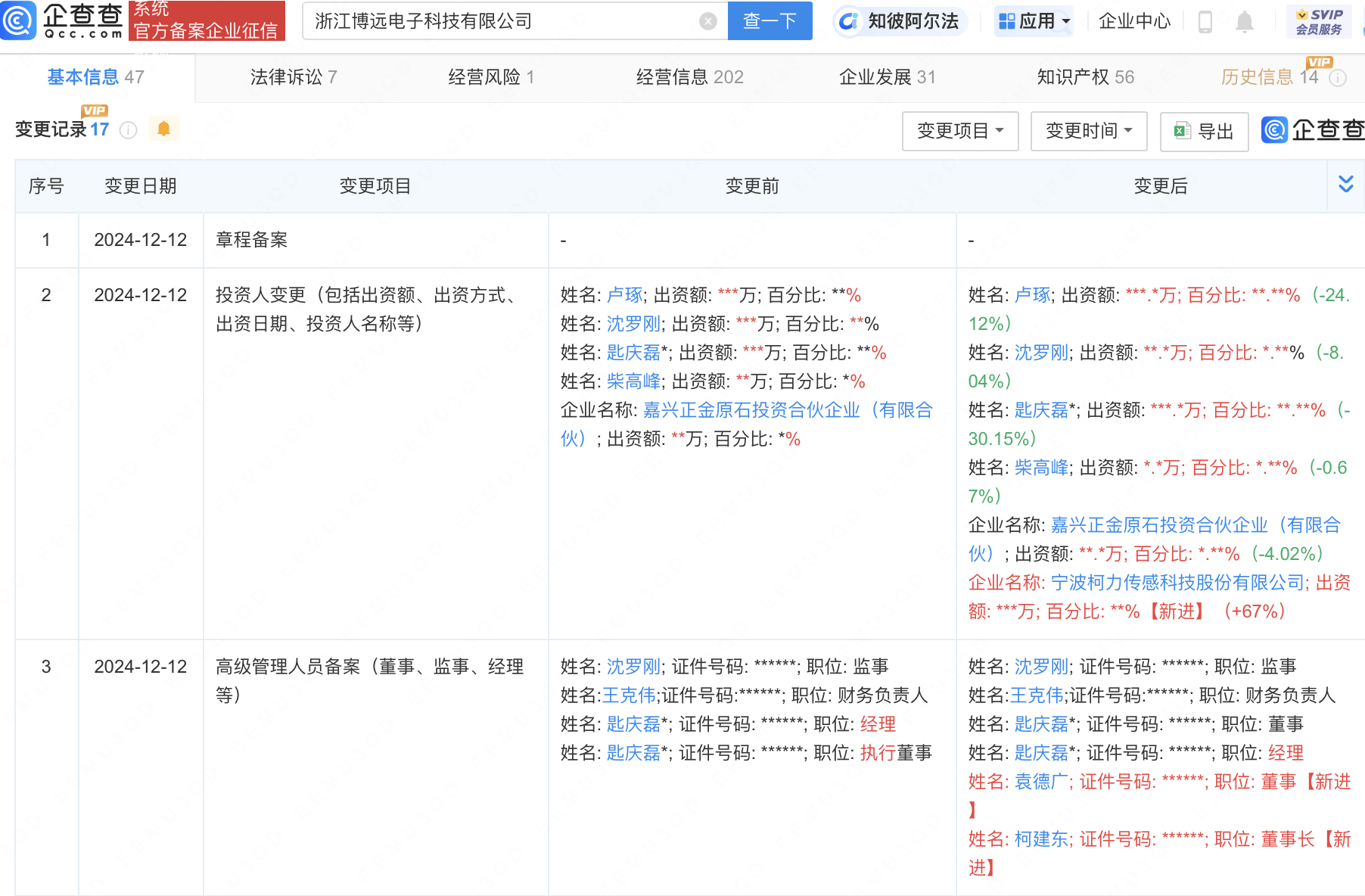Open the 应用 dropdown menu
Viewport: 1365px width, 896px height.
[1034, 21]
